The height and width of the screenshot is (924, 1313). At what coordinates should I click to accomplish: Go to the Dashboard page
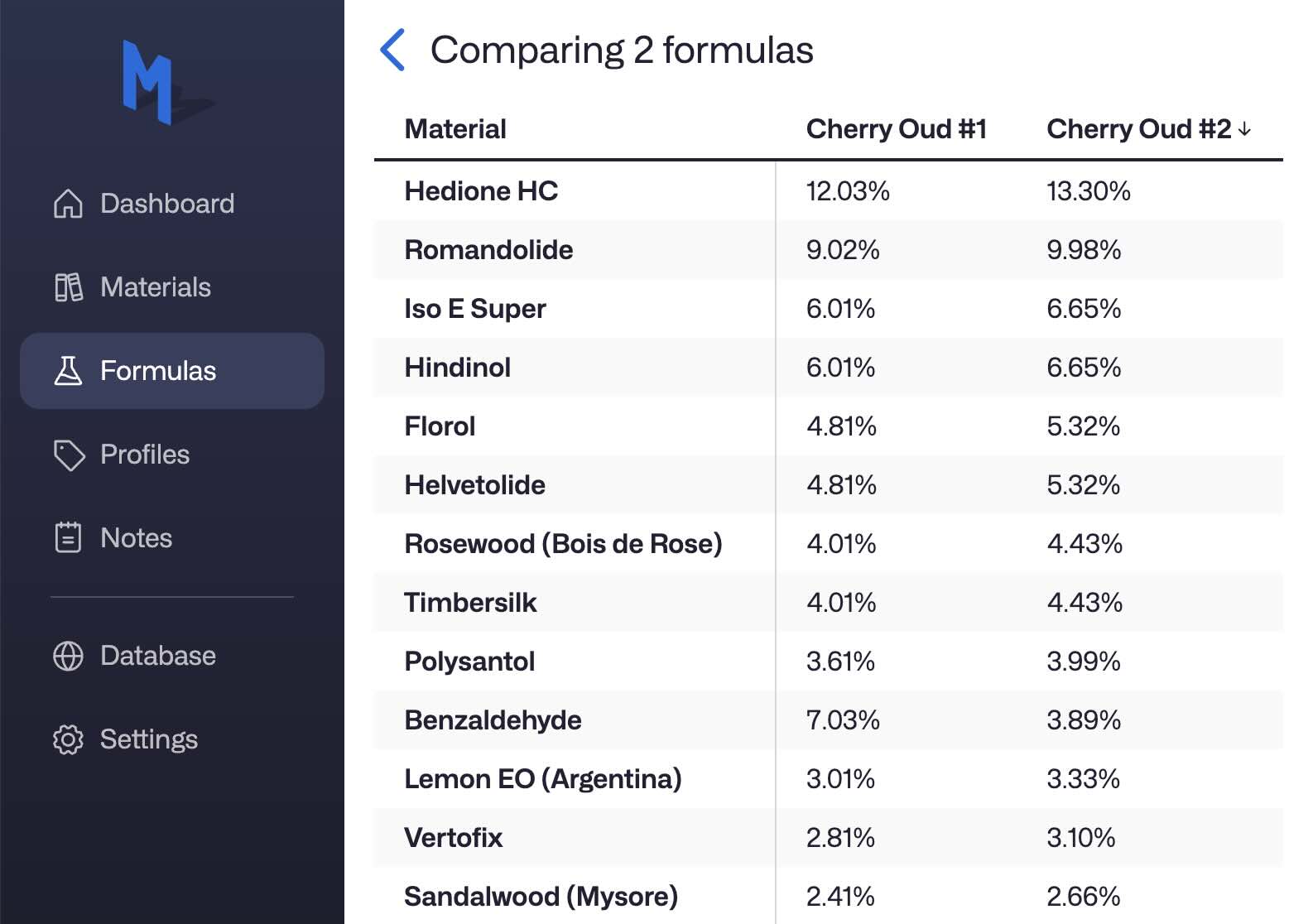pos(166,203)
